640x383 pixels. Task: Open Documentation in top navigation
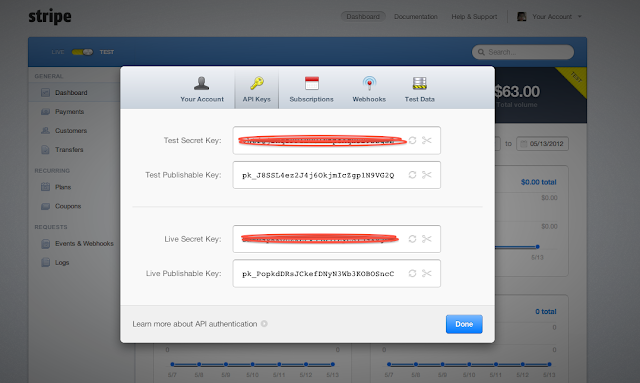tap(416, 17)
